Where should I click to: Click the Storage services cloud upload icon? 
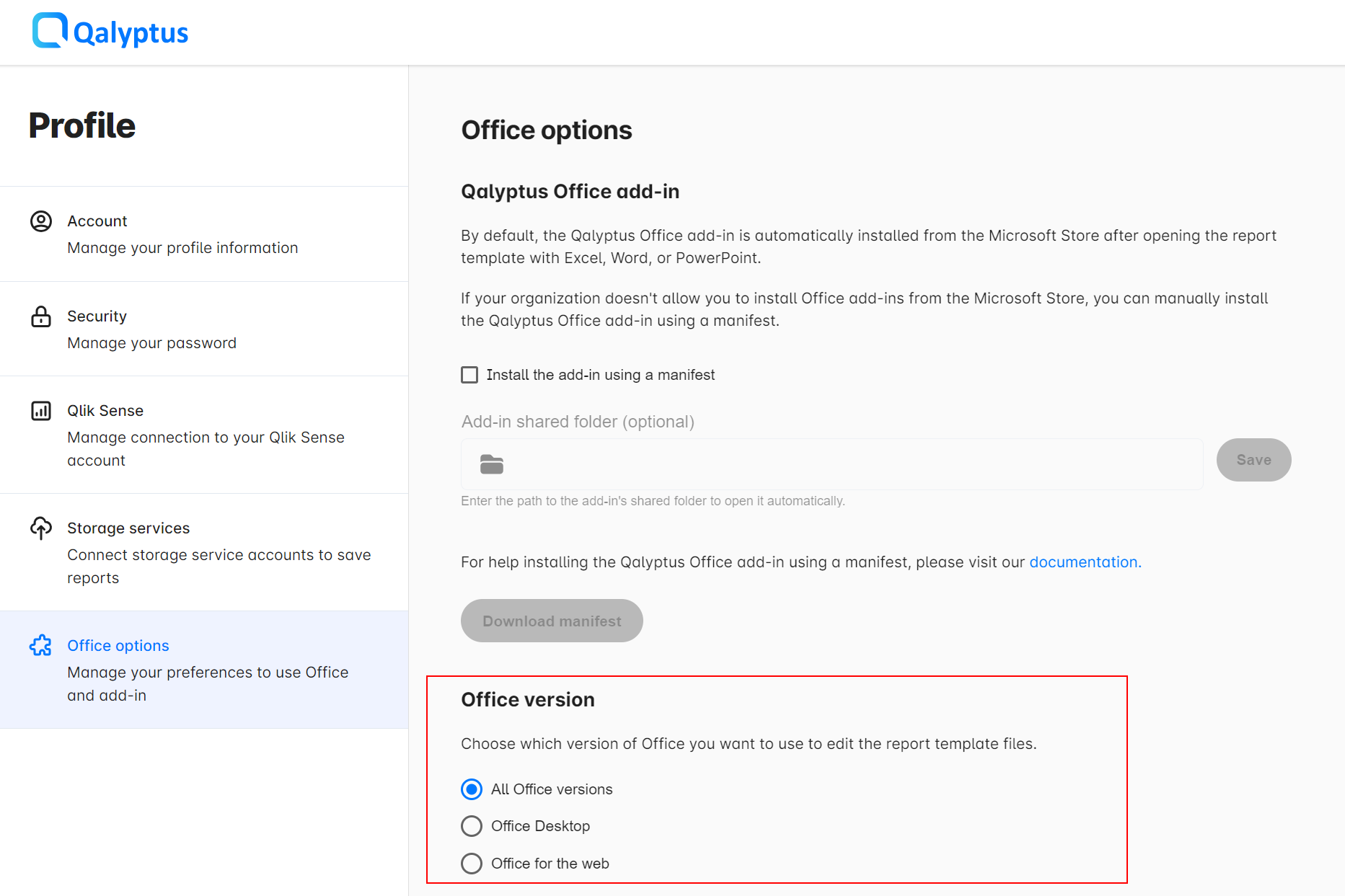click(41, 528)
